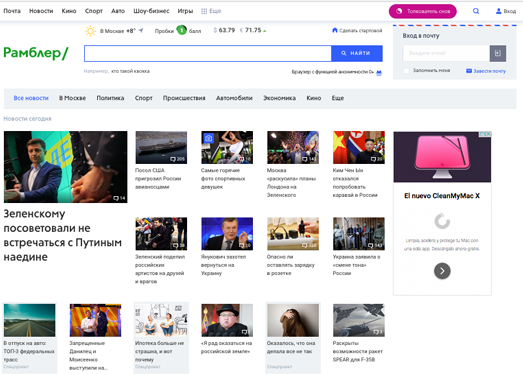Select the Экономика news tab
523x375 pixels.
coord(280,98)
